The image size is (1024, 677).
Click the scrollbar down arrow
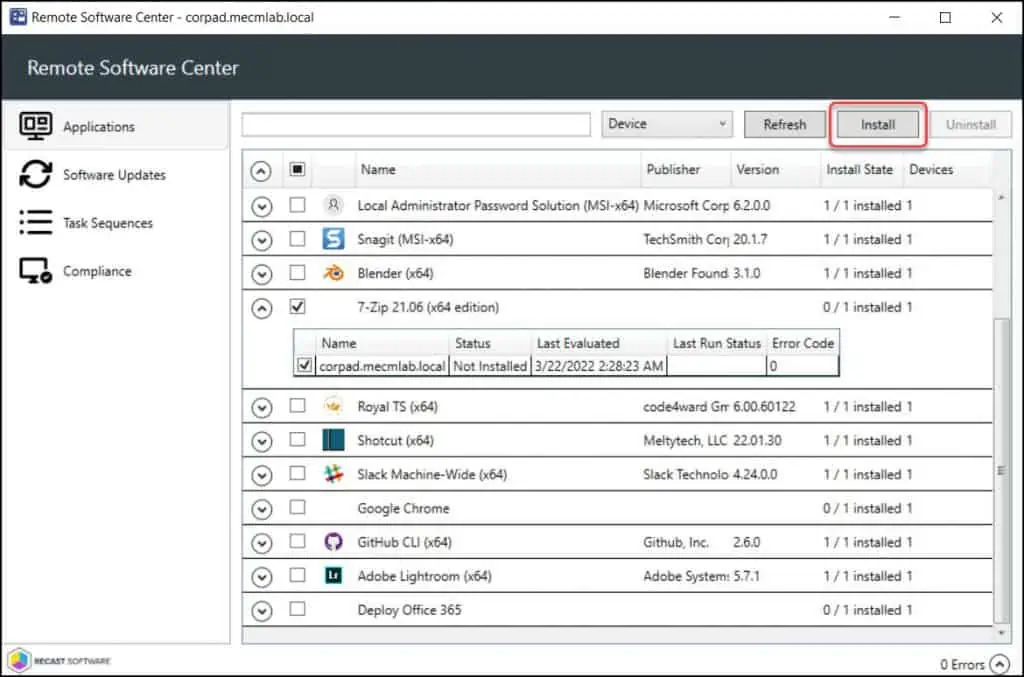[1000, 632]
